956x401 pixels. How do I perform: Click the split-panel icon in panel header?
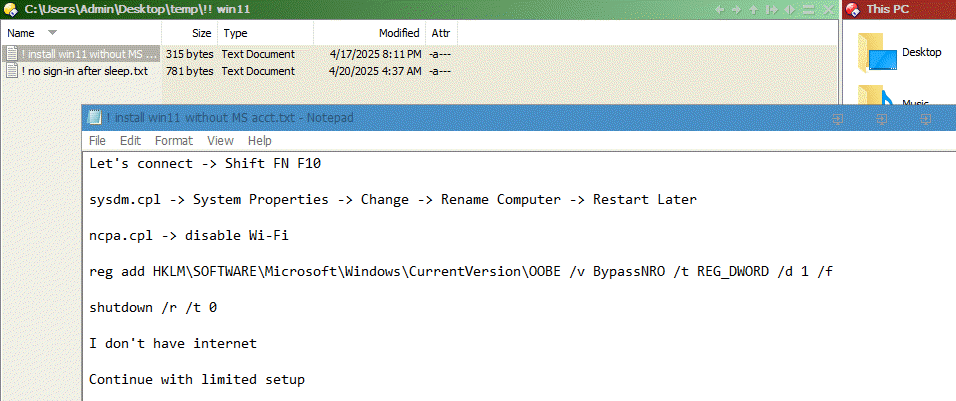[x=789, y=10]
